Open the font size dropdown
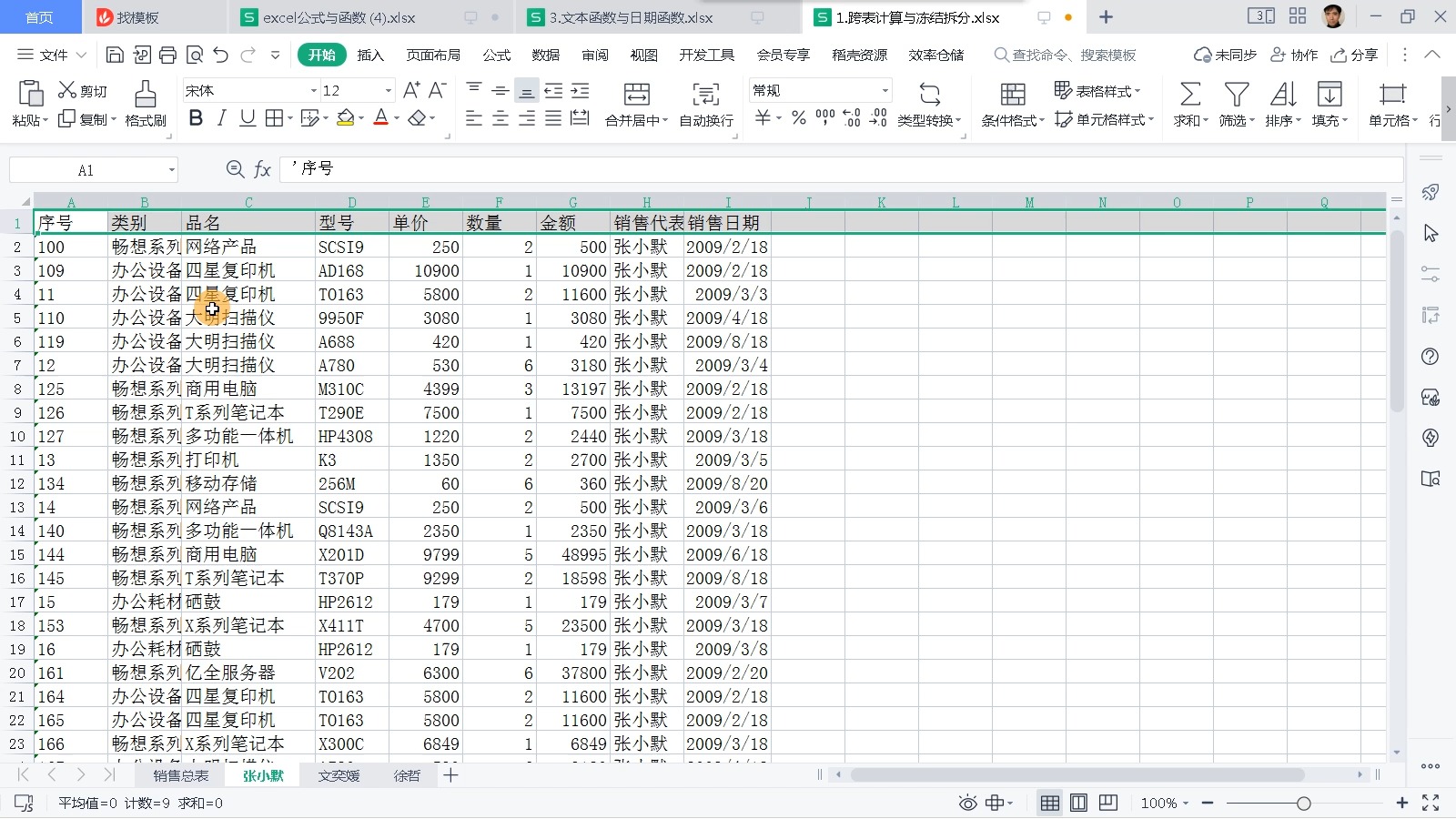This screenshot has width=1456, height=819. tap(389, 90)
